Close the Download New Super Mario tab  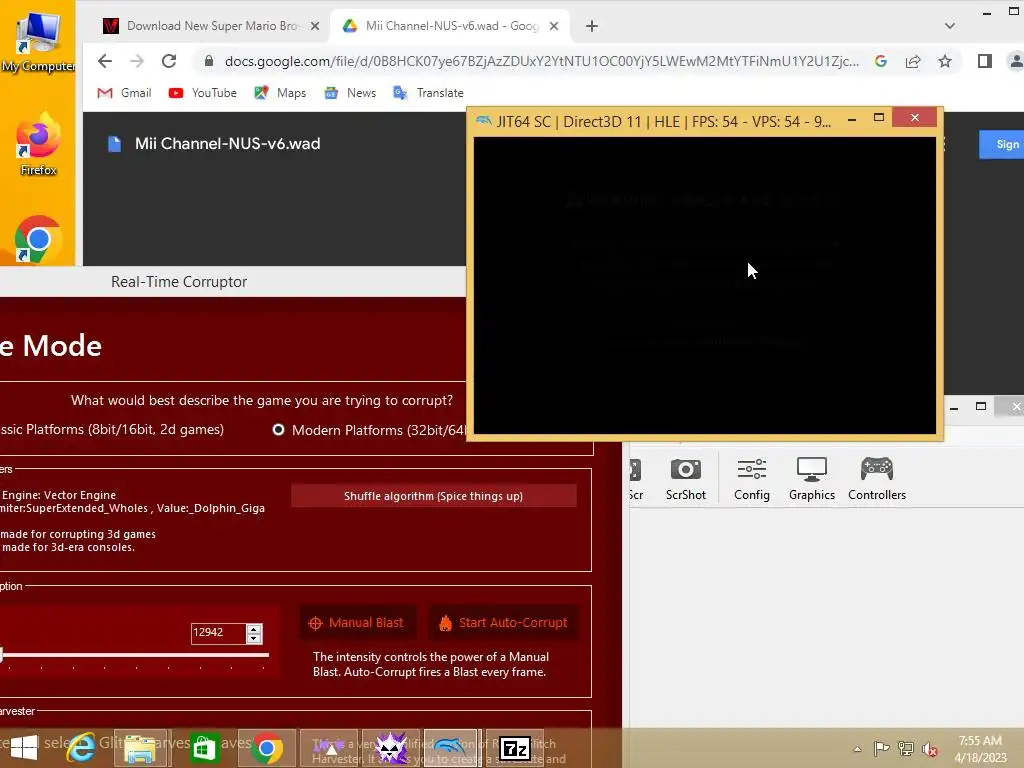315,26
